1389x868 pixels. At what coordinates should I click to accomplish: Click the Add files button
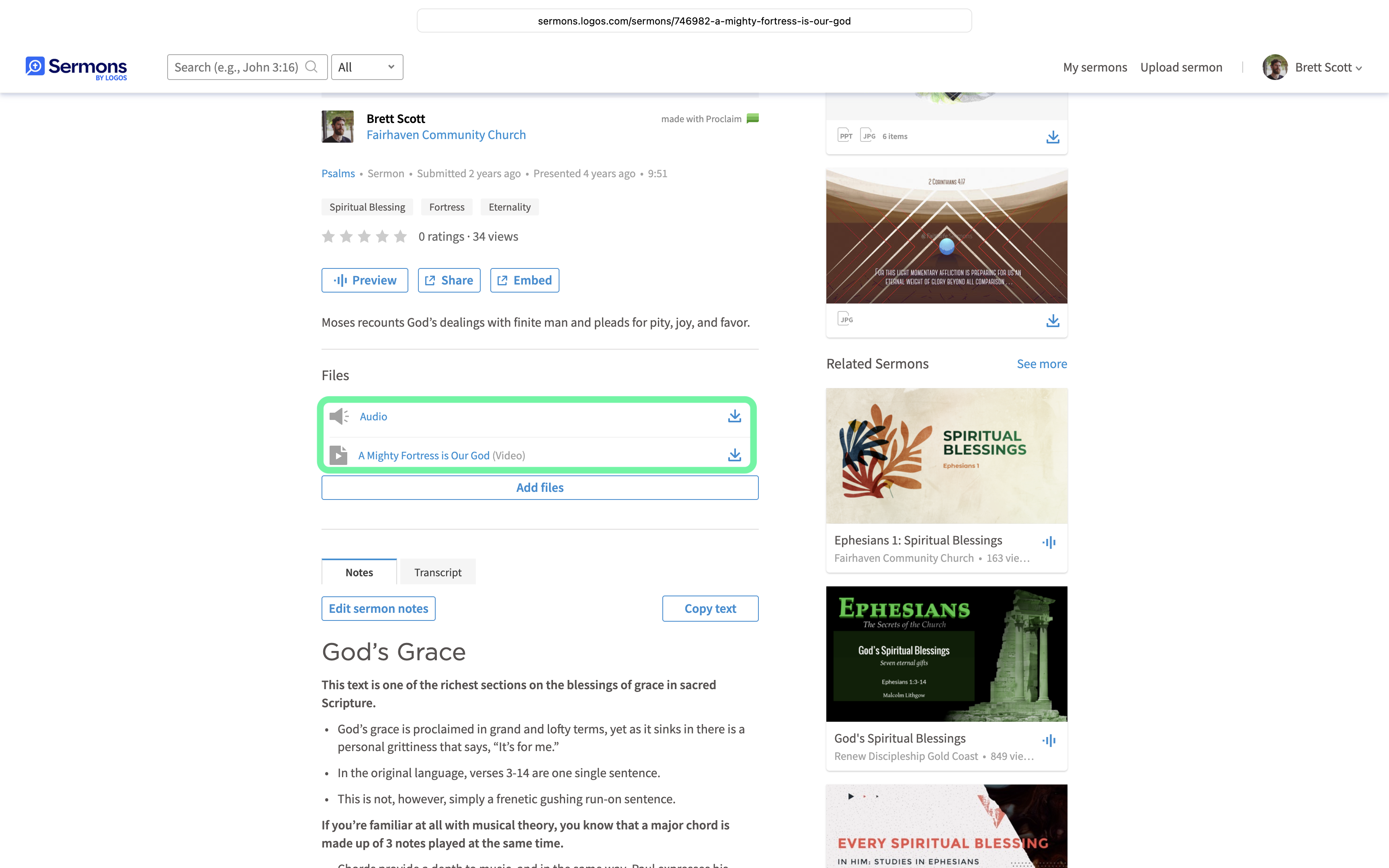coord(539,487)
